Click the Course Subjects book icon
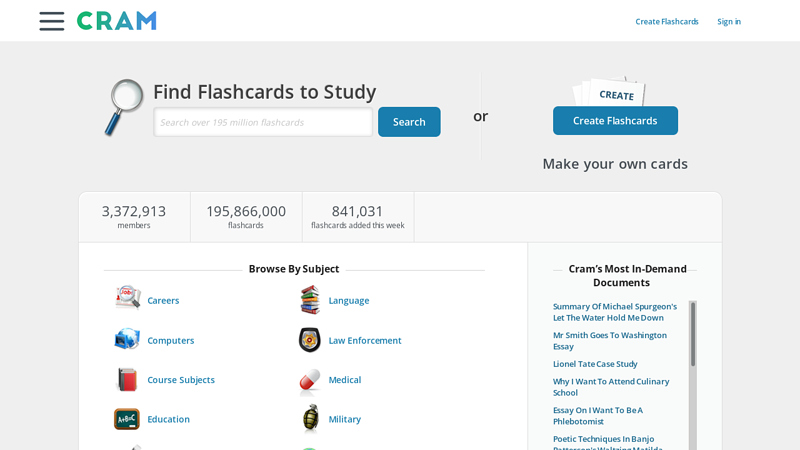 (x=127, y=379)
